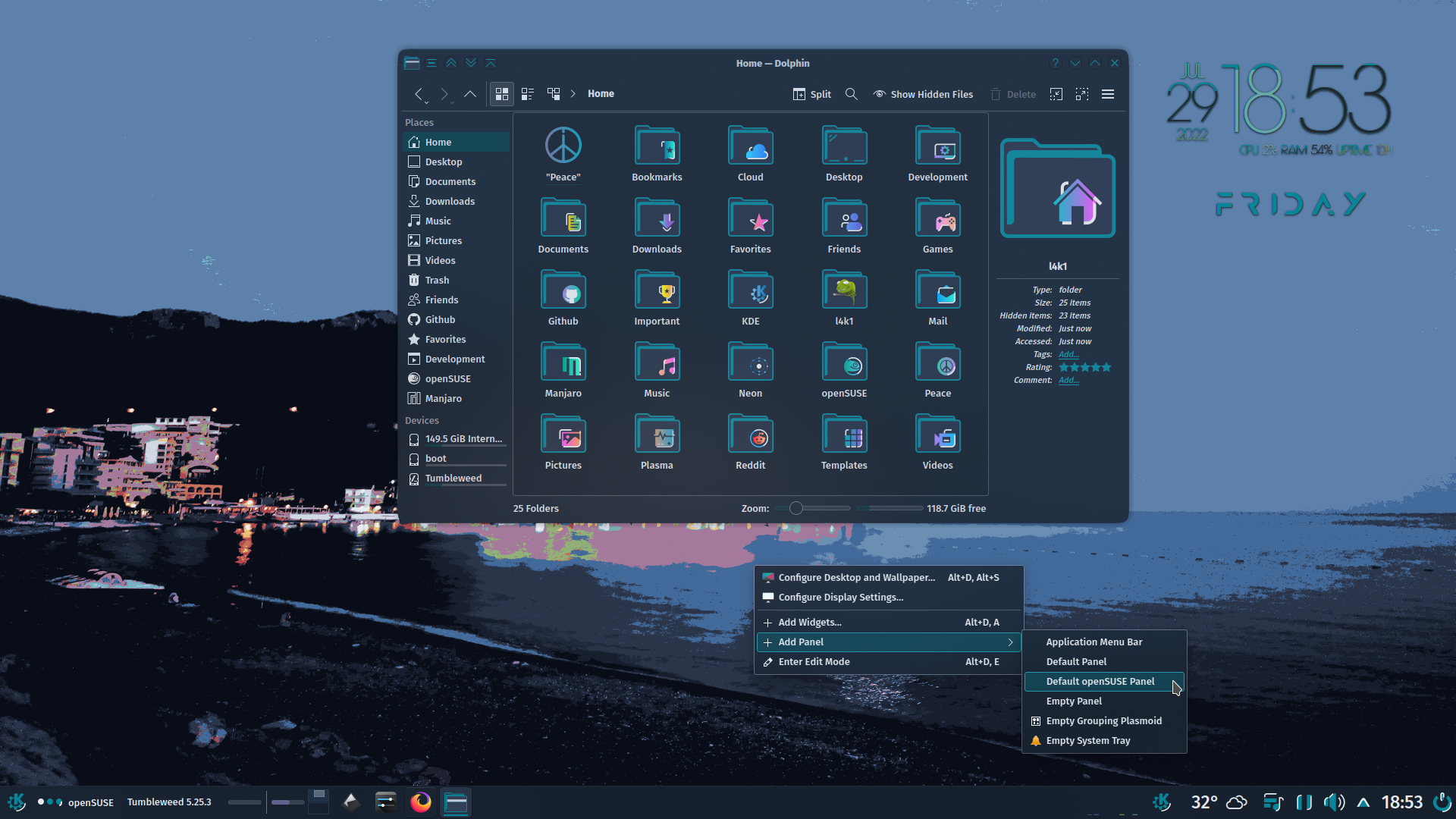The height and width of the screenshot is (819, 1456).
Task: Open the volume control in system tray
Action: click(x=1334, y=802)
